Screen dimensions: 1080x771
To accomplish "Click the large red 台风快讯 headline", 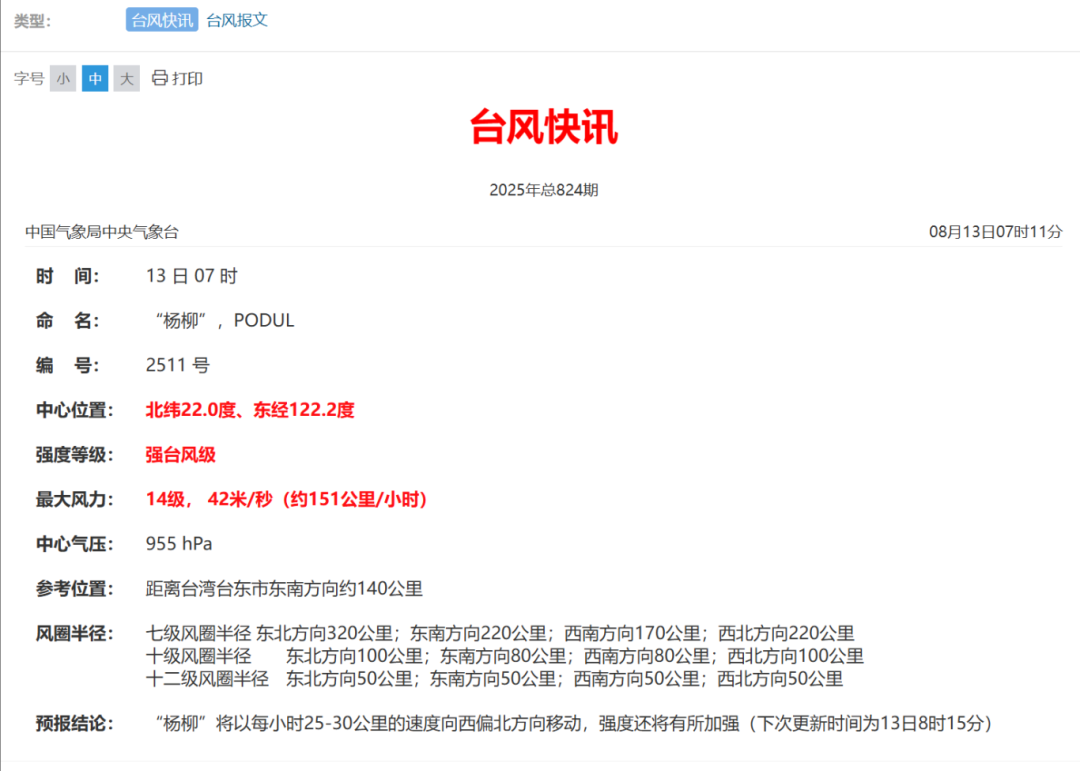I will (x=544, y=127).
